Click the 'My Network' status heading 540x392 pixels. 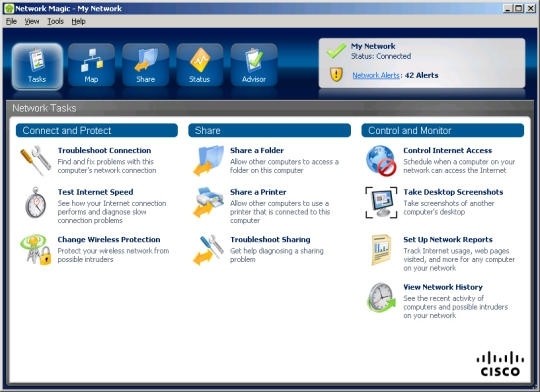click(x=373, y=46)
